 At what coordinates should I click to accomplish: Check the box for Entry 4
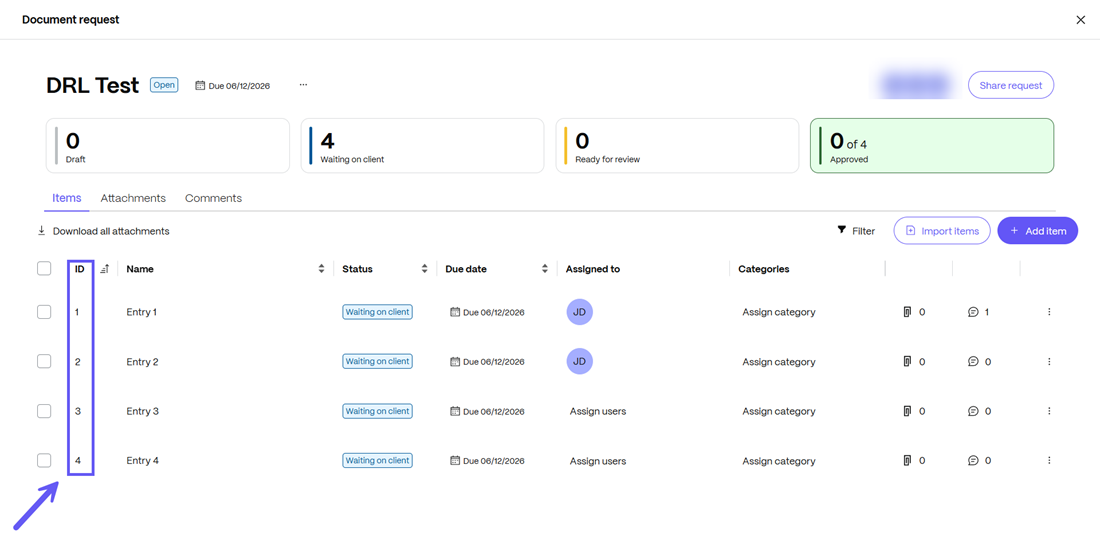tap(44, 460)
